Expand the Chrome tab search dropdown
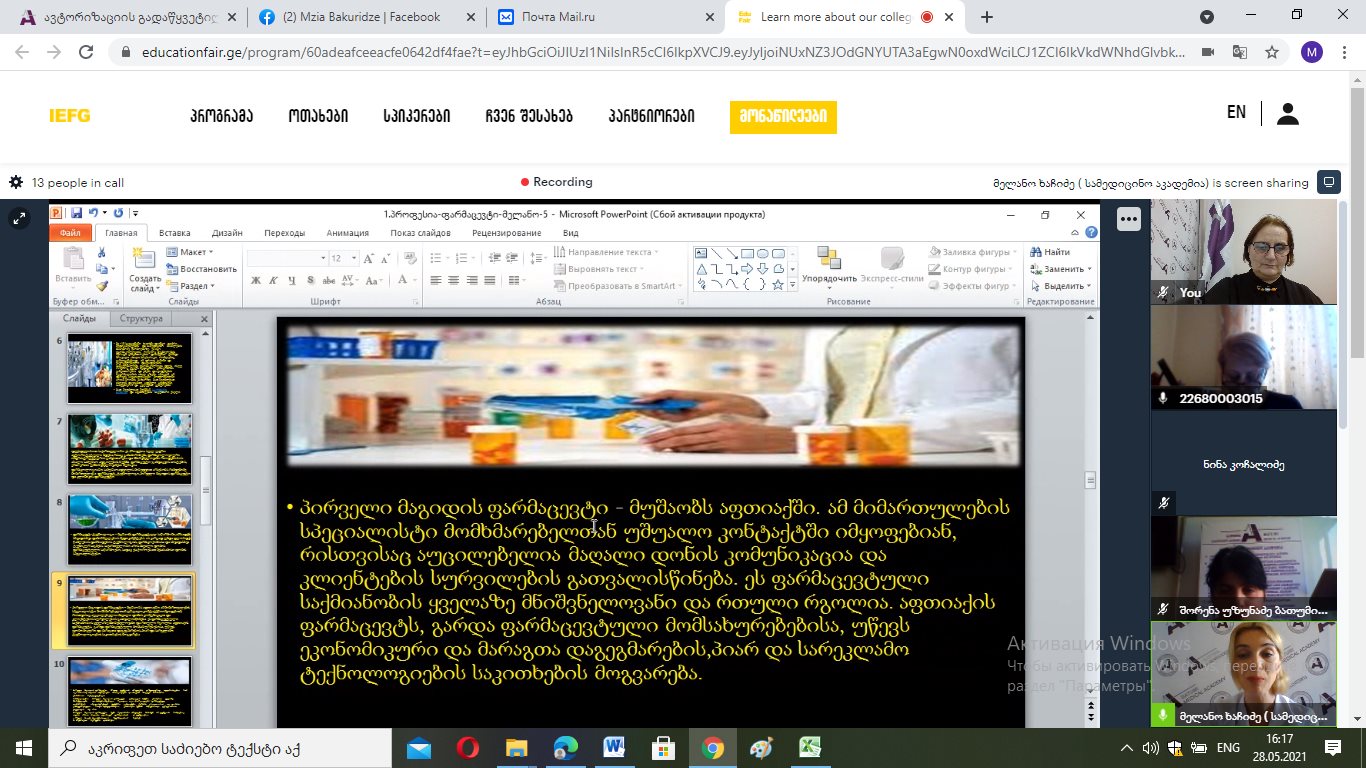Image resolution: width=1366 pixels, height=768 pixels. point(1207,17)
